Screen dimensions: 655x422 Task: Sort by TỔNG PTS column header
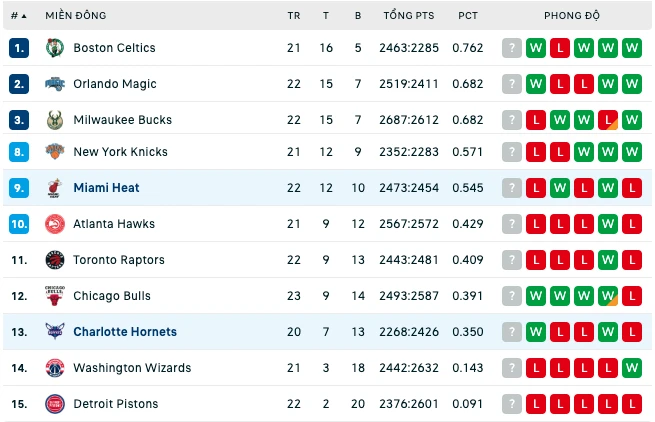409,15
